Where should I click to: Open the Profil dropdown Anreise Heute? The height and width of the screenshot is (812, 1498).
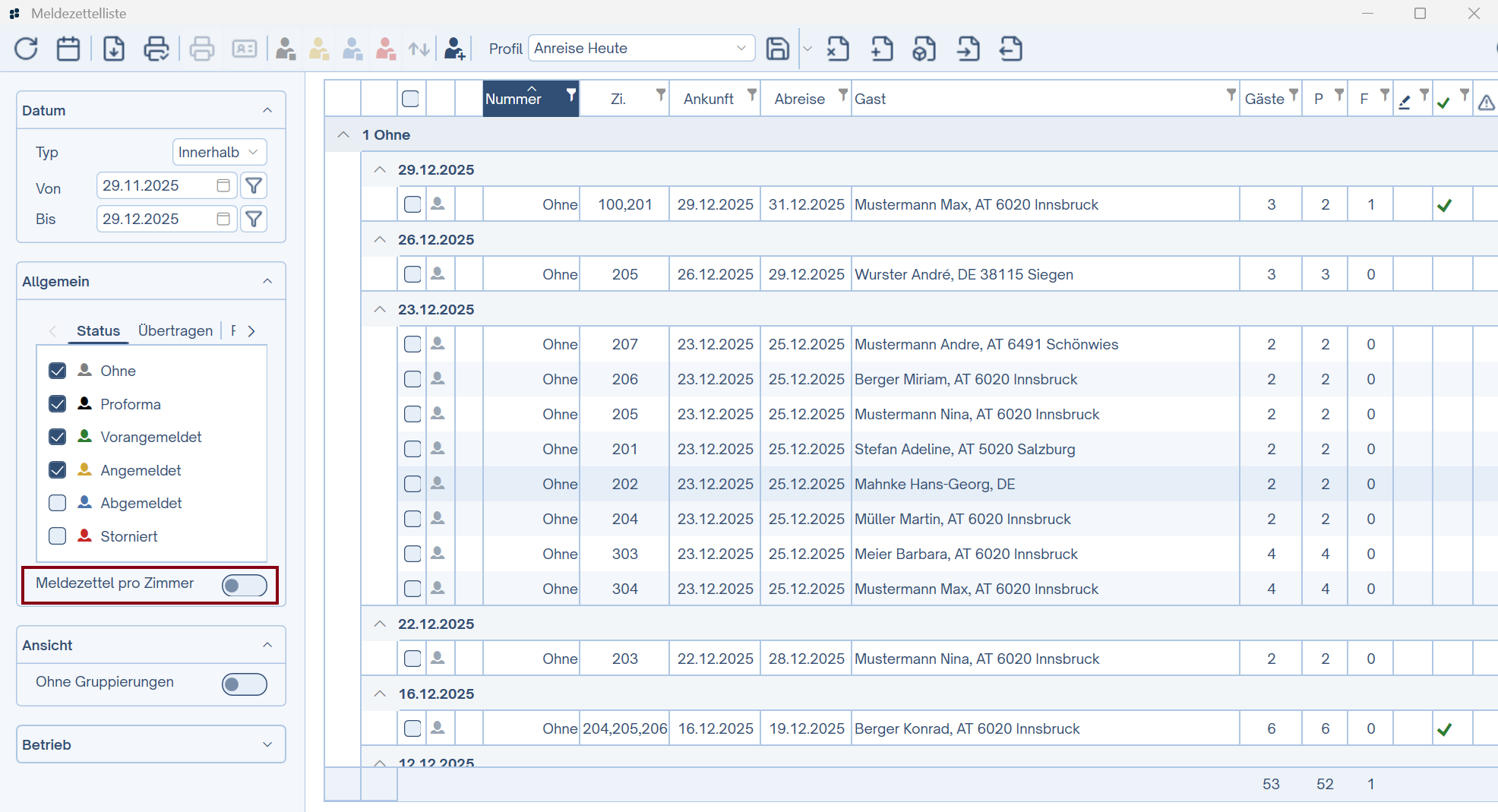[641, 49]
